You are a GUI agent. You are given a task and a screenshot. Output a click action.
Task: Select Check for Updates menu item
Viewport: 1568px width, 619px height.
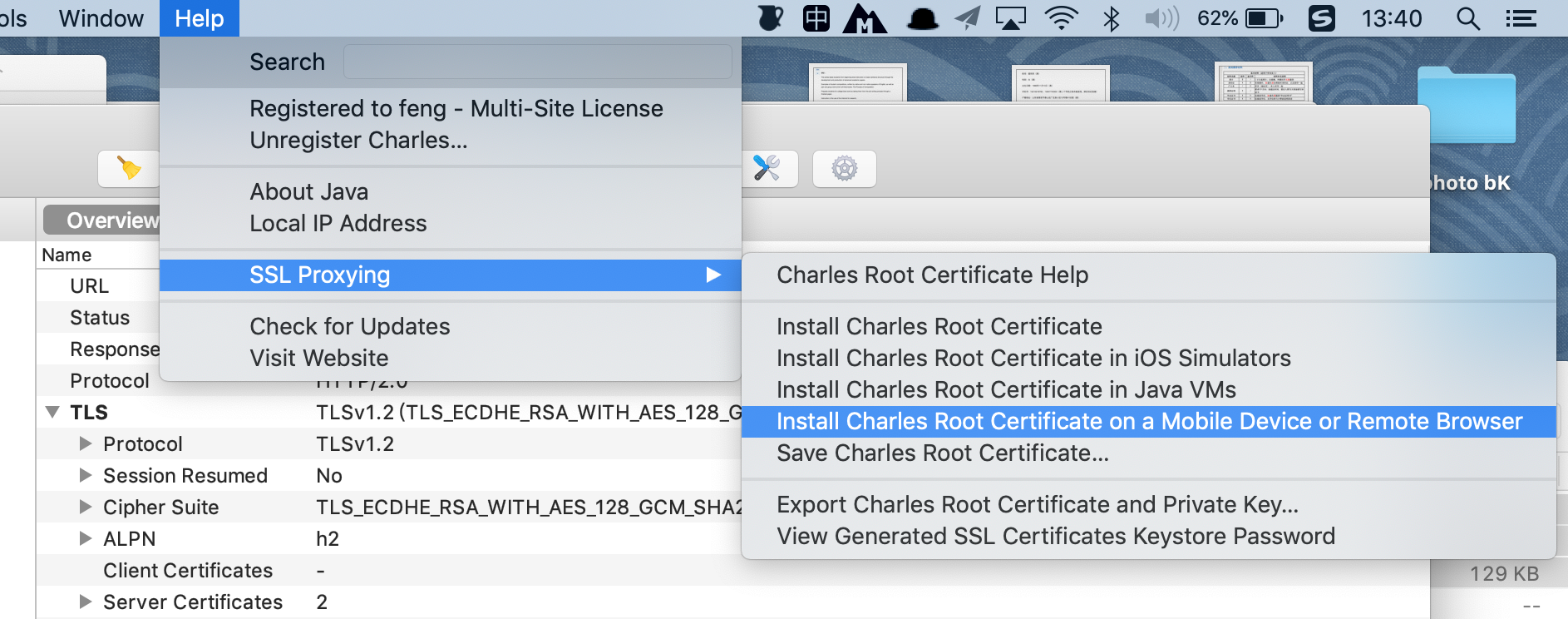pyautogui.click(x=450, y=327)
